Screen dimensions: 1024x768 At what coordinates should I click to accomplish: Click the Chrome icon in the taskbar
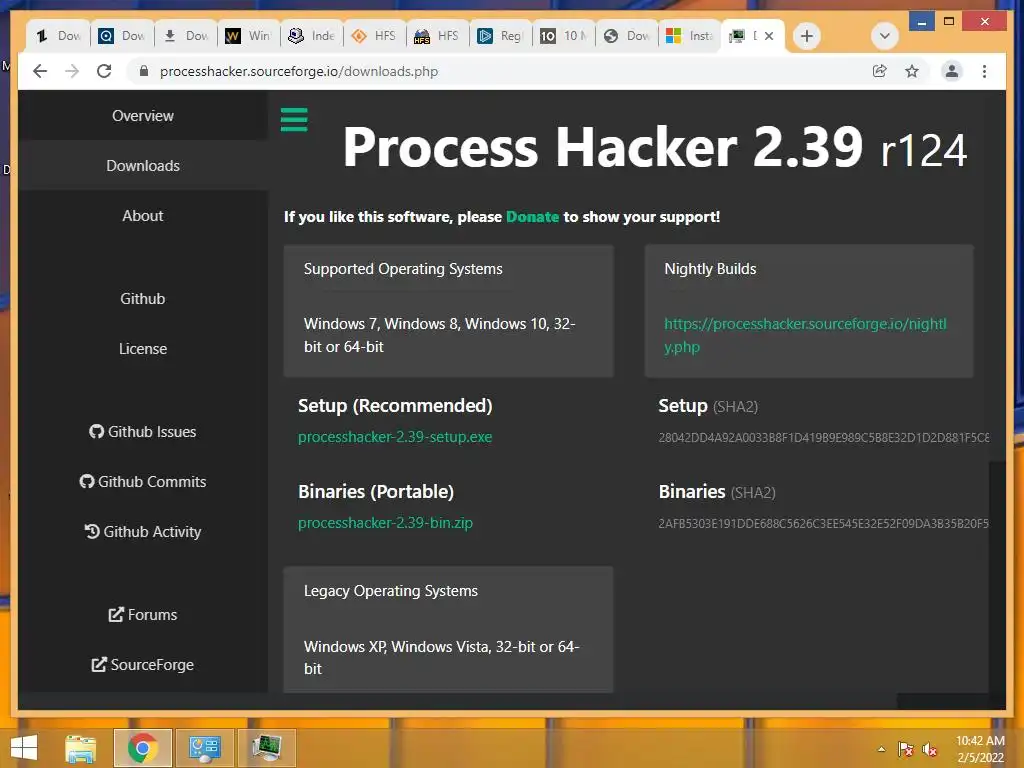[142, 748]
